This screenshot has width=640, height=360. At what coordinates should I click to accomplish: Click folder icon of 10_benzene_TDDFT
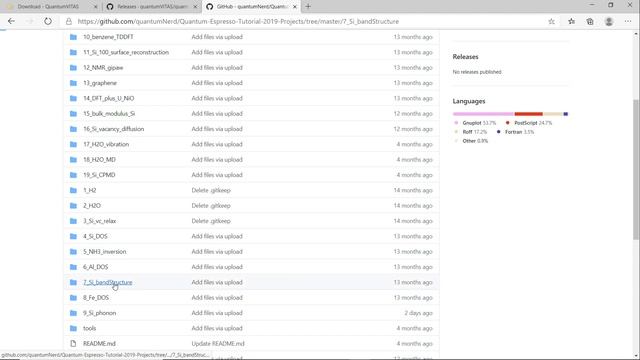click(73, 37)
